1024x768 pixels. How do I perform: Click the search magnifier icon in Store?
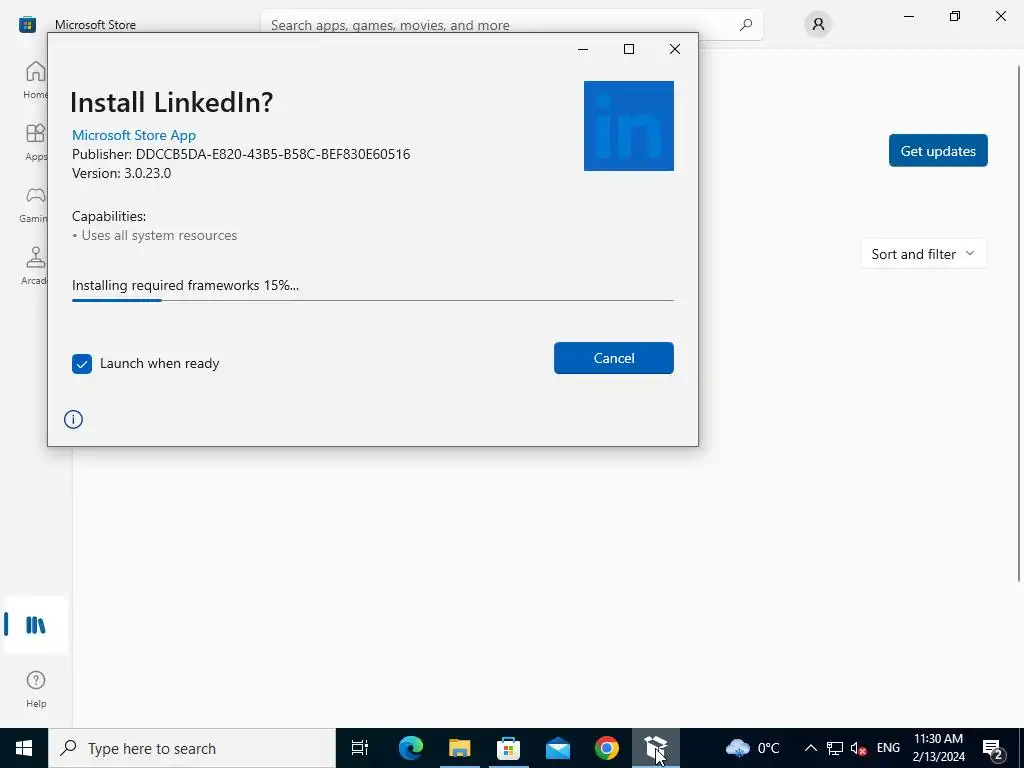tap(745, 25)
